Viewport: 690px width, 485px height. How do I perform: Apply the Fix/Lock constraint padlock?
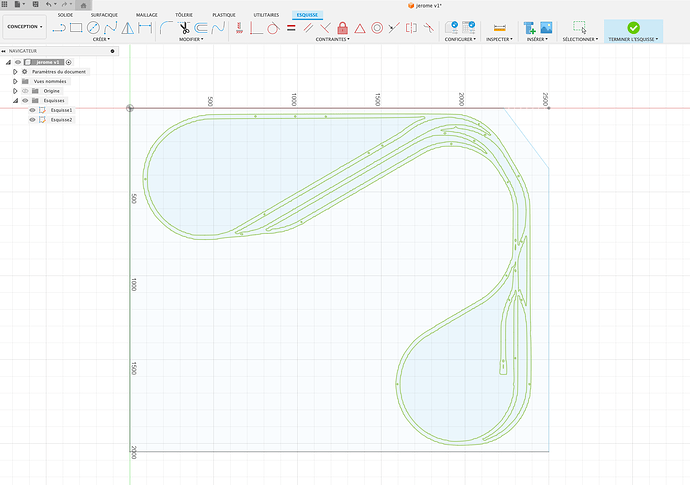[x=342, y=28]
